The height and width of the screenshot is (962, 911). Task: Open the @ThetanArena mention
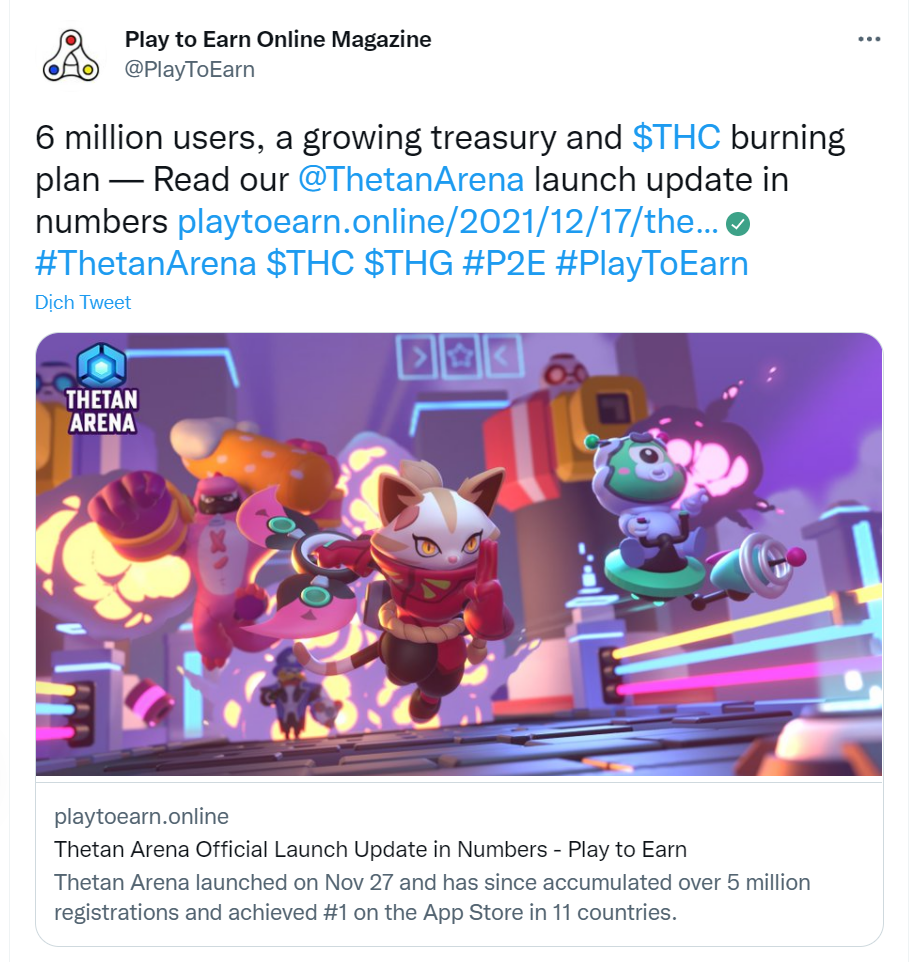click(411, 179)
